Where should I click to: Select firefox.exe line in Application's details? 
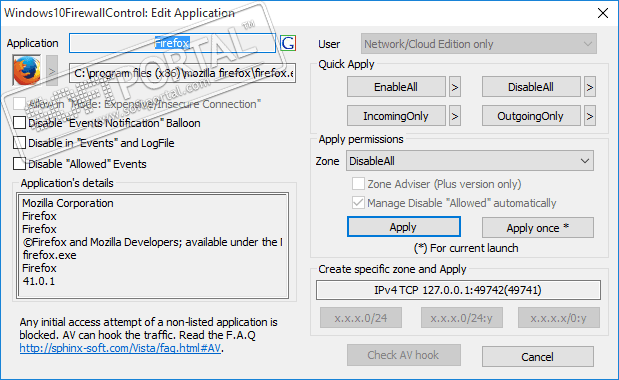pos(49,255)
